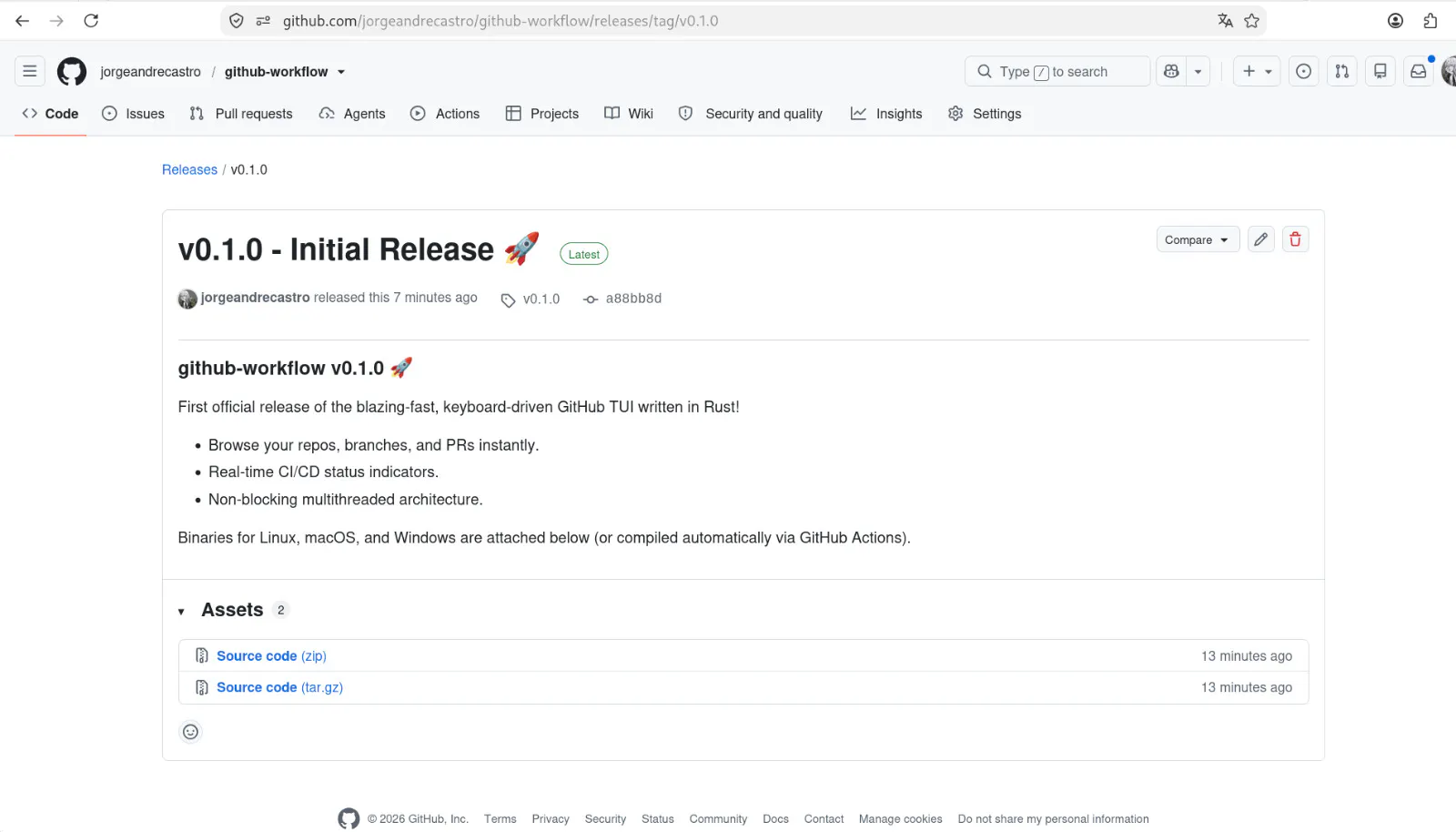Expand the github-workflow repository dropdown caret
1456x832 pixels.
(341, 72)
